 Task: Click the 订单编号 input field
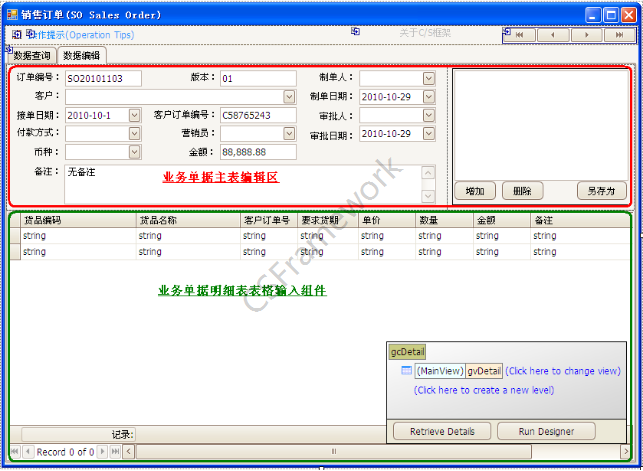[103, 78]
